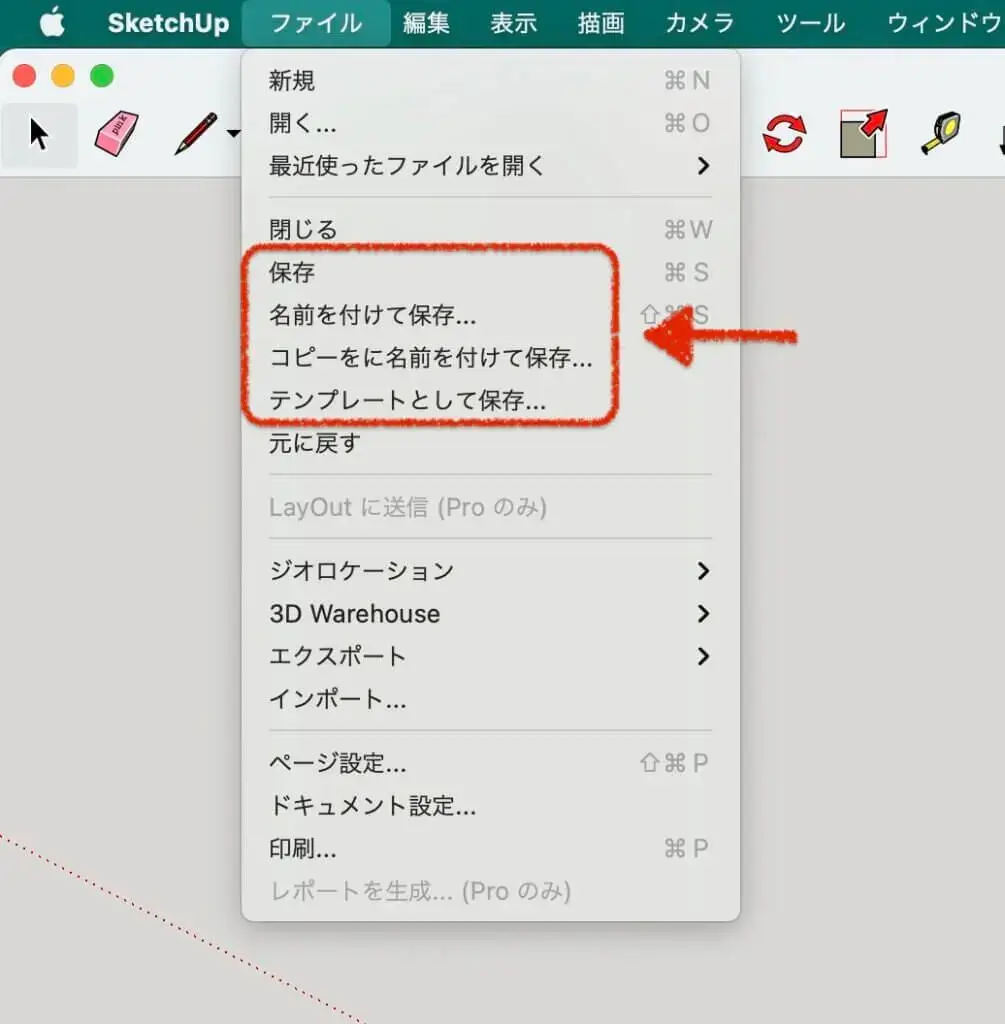Viewport: 1005px width, 1024px height.
Task: Expand 最近使ったファイルを開く submenu
Action: tap(490, 165)
